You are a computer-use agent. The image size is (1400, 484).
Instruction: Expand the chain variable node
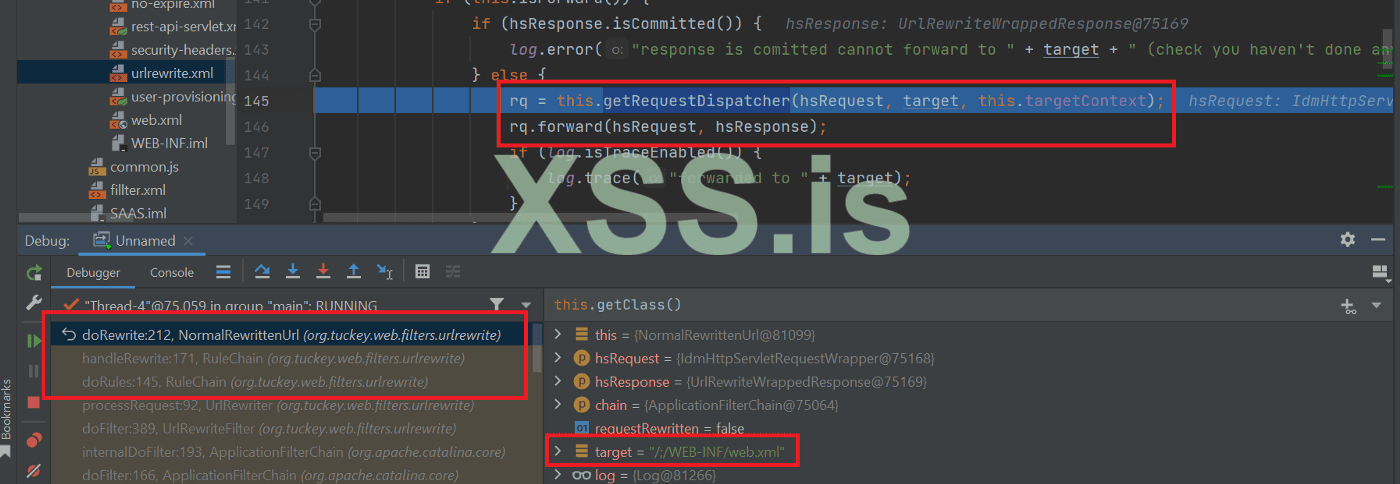560,405
